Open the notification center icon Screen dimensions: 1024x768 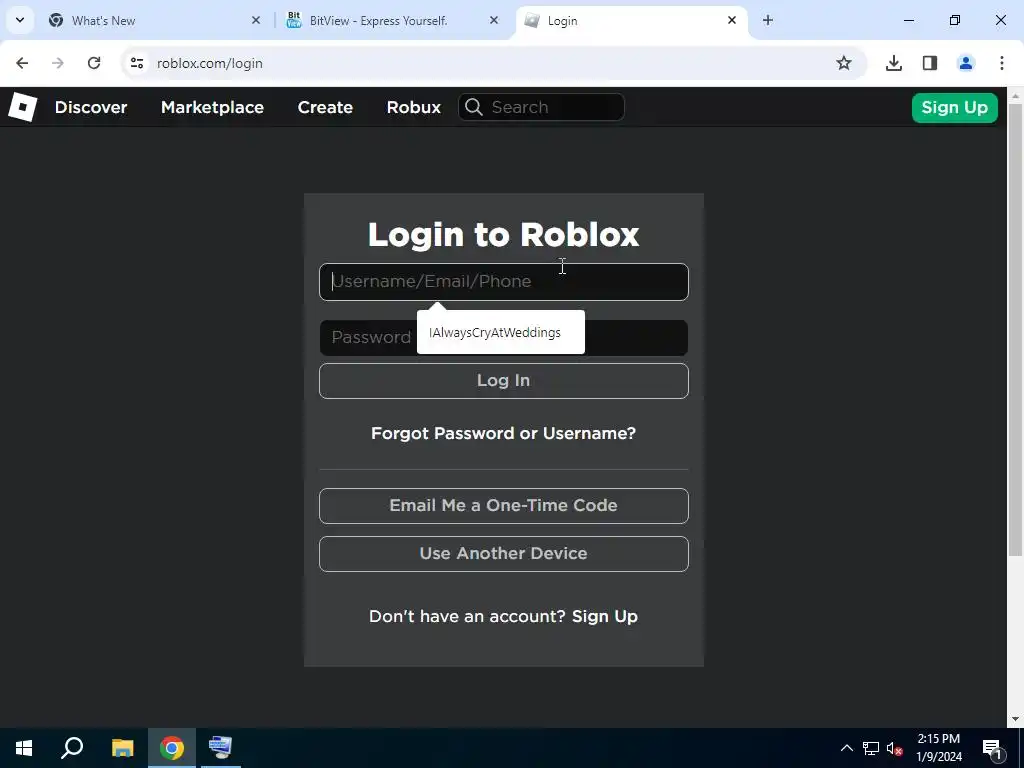[x=992, y=748]
